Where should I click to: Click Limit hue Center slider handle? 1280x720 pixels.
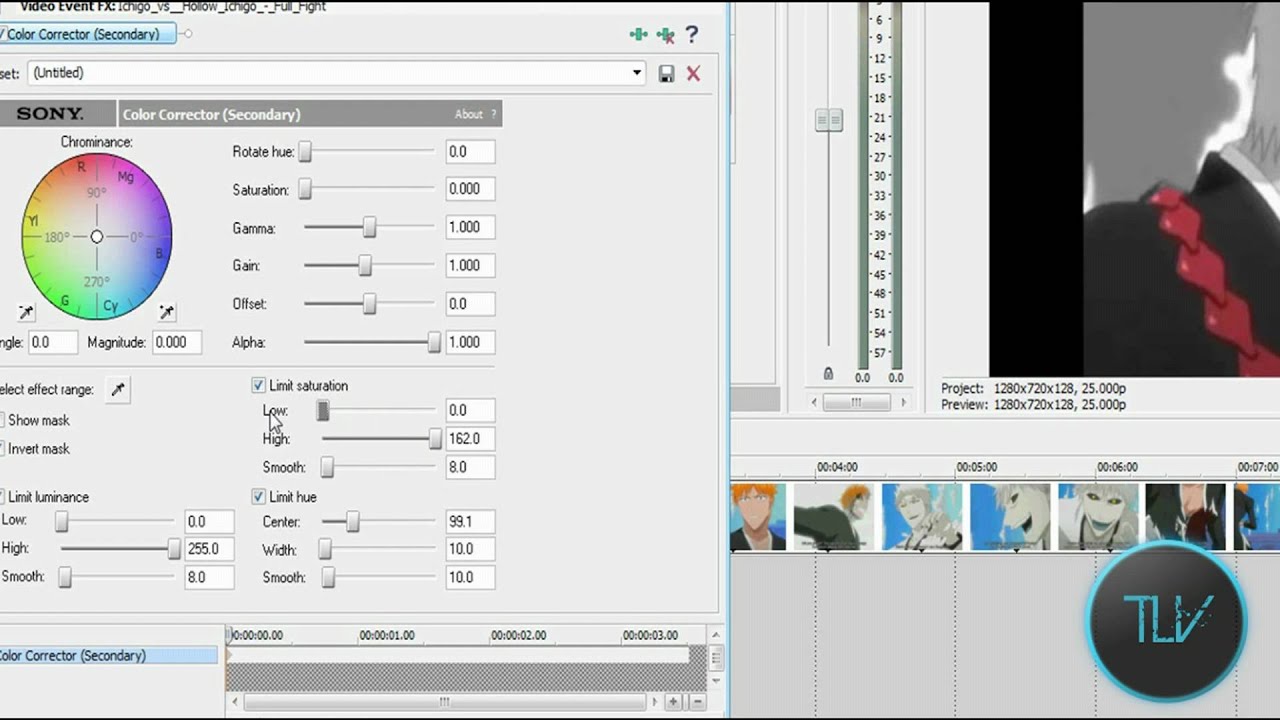353,521
